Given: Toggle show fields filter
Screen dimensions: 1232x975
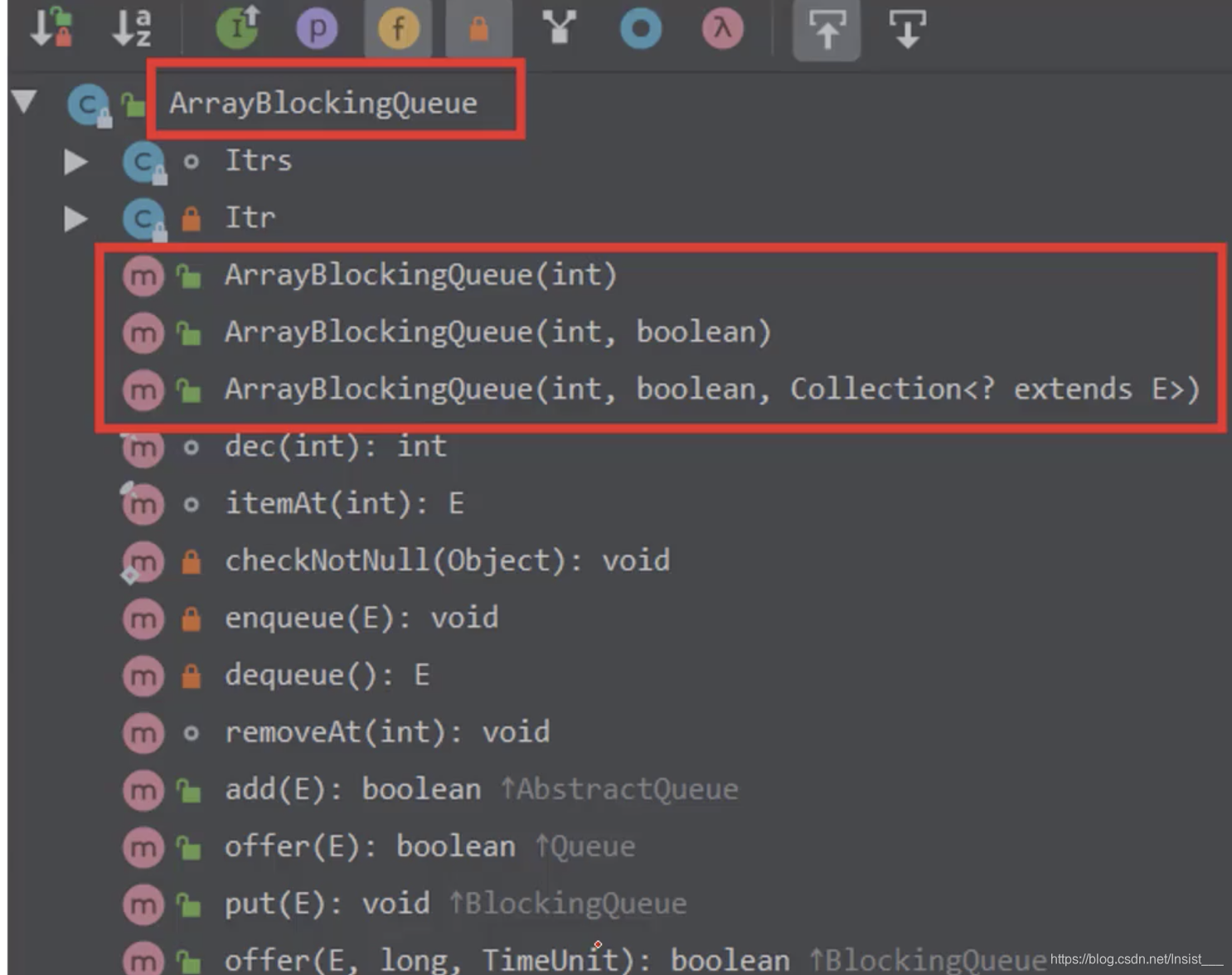Looking at the screenshot, I should pyautogui.click(x=398, y=29).
